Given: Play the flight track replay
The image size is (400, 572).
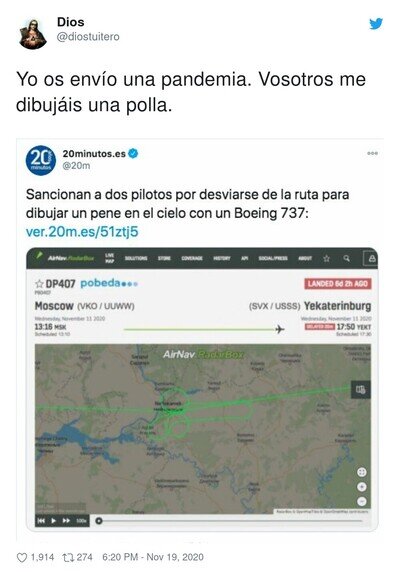Looking at the screenshot, I should [54, 521].
